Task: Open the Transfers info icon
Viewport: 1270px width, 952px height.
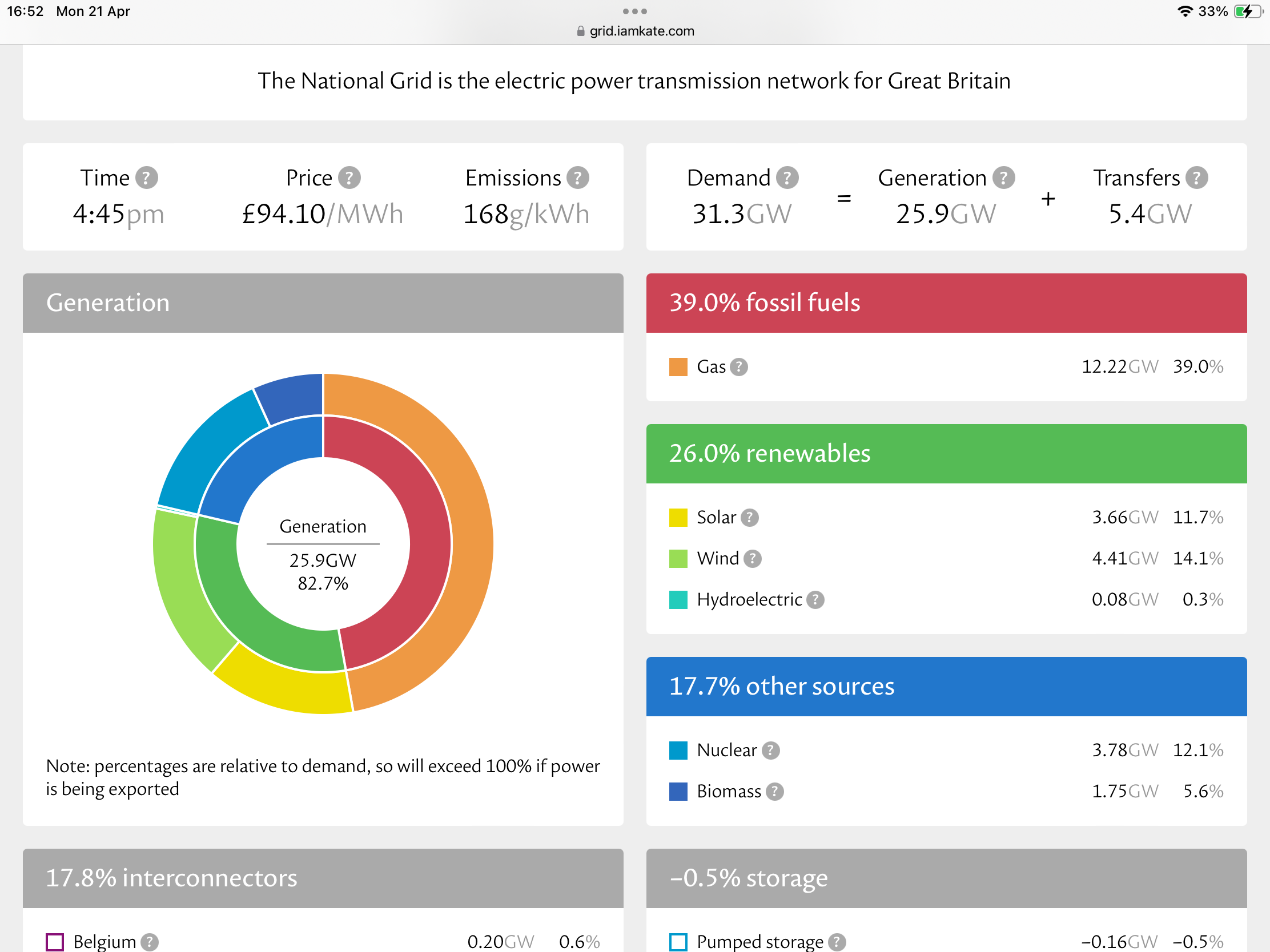Action: tap(1196, 178)
